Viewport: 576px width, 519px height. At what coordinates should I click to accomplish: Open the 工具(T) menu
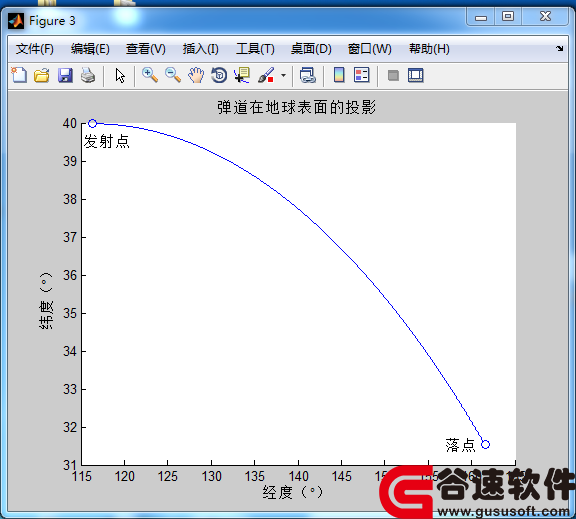255,49
